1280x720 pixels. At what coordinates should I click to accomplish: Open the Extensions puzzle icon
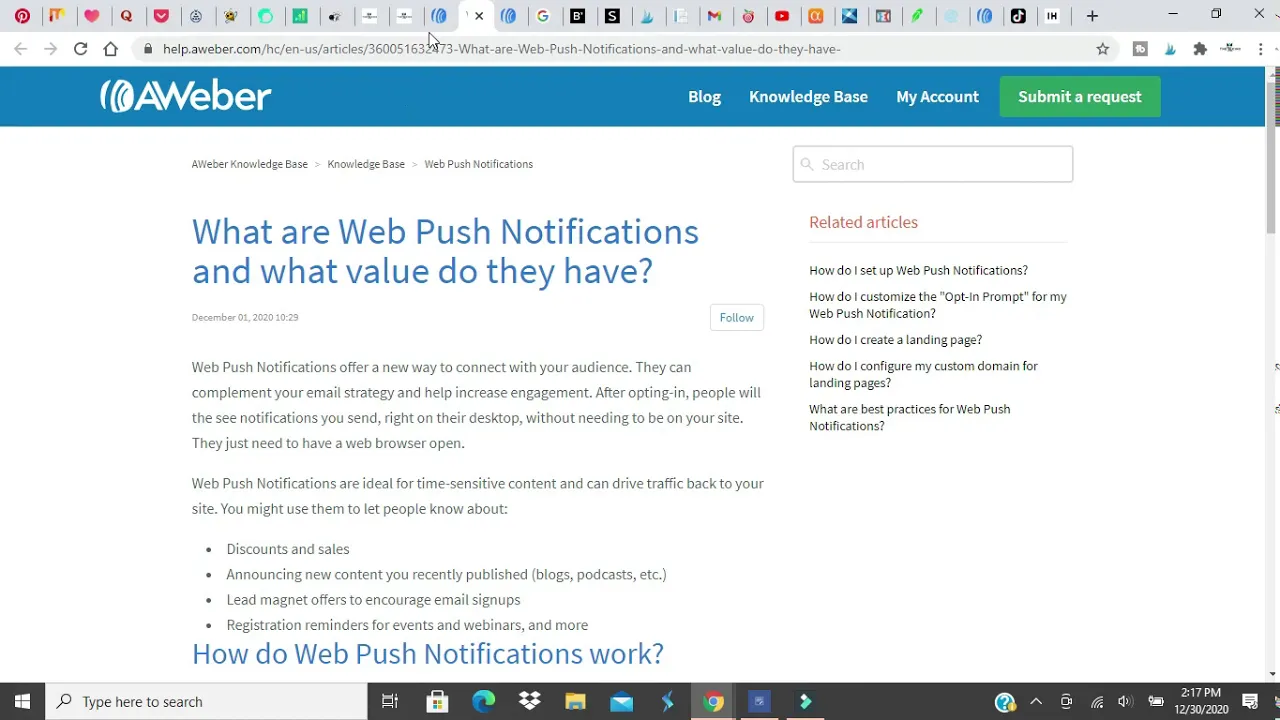click(x=1200, y=48)
